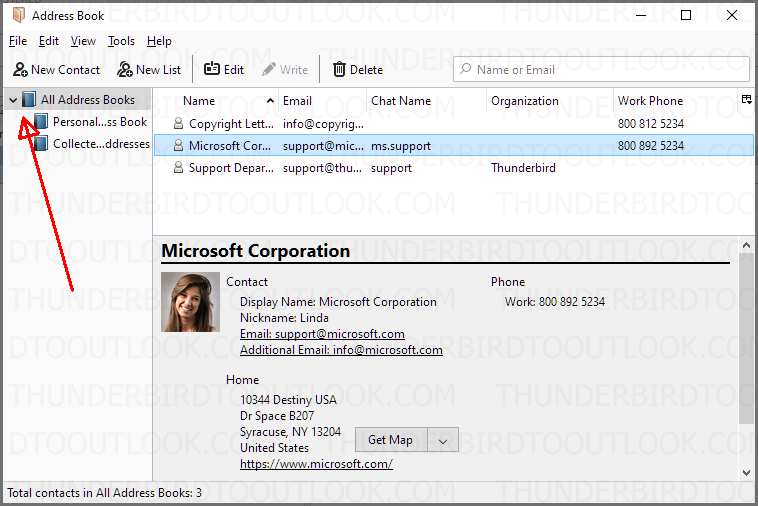Focus the Name or Email search field
758x506 pixels.
click(x=601, y=69)
